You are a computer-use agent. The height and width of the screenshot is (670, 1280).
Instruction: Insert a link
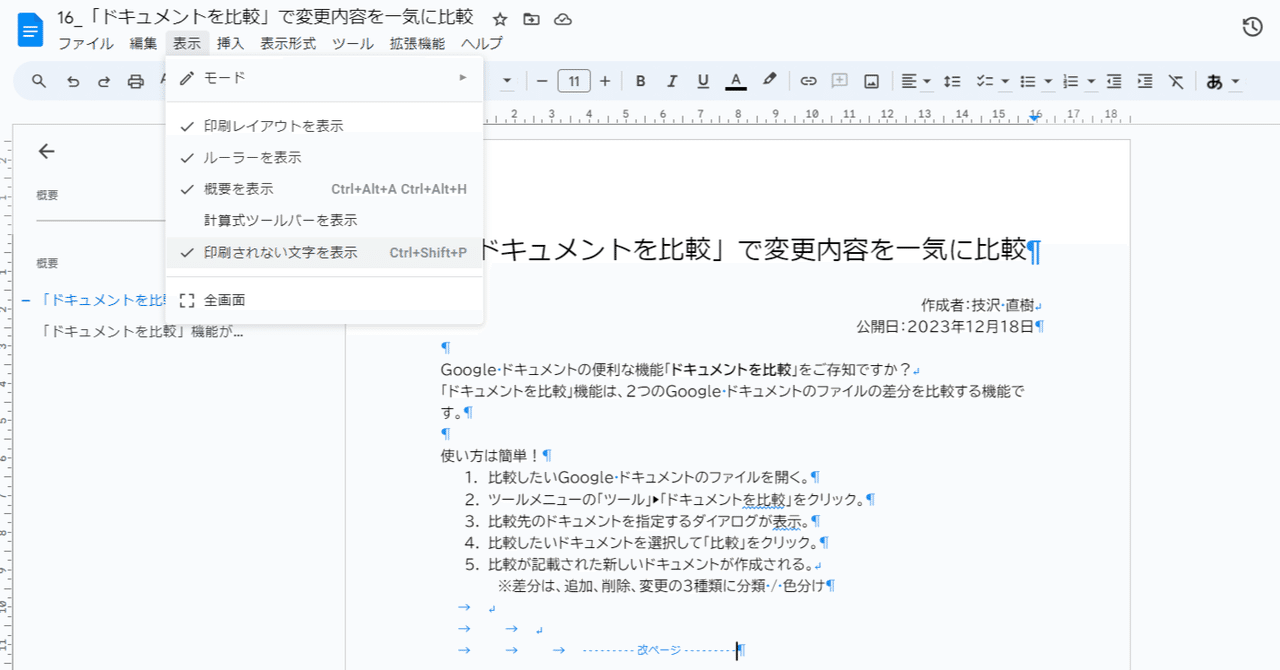pyautogui.click(x=808, y=81)
